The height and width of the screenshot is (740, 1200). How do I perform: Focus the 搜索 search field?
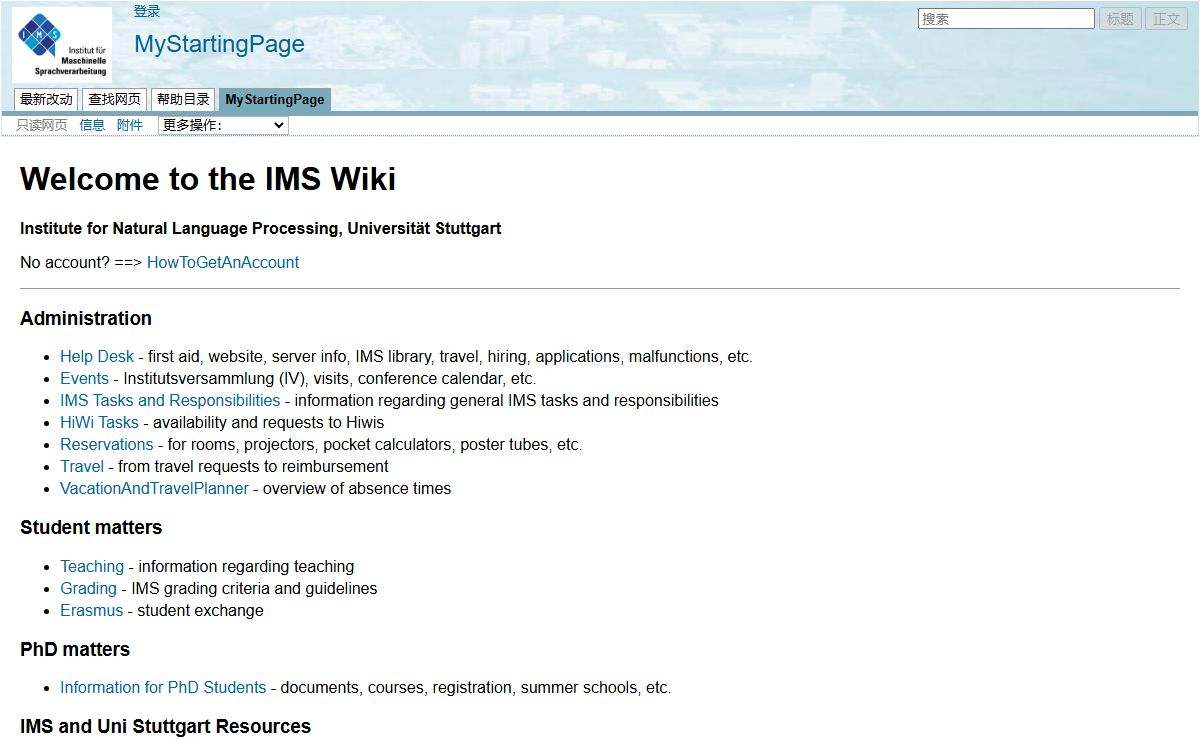pos(1006,19)
